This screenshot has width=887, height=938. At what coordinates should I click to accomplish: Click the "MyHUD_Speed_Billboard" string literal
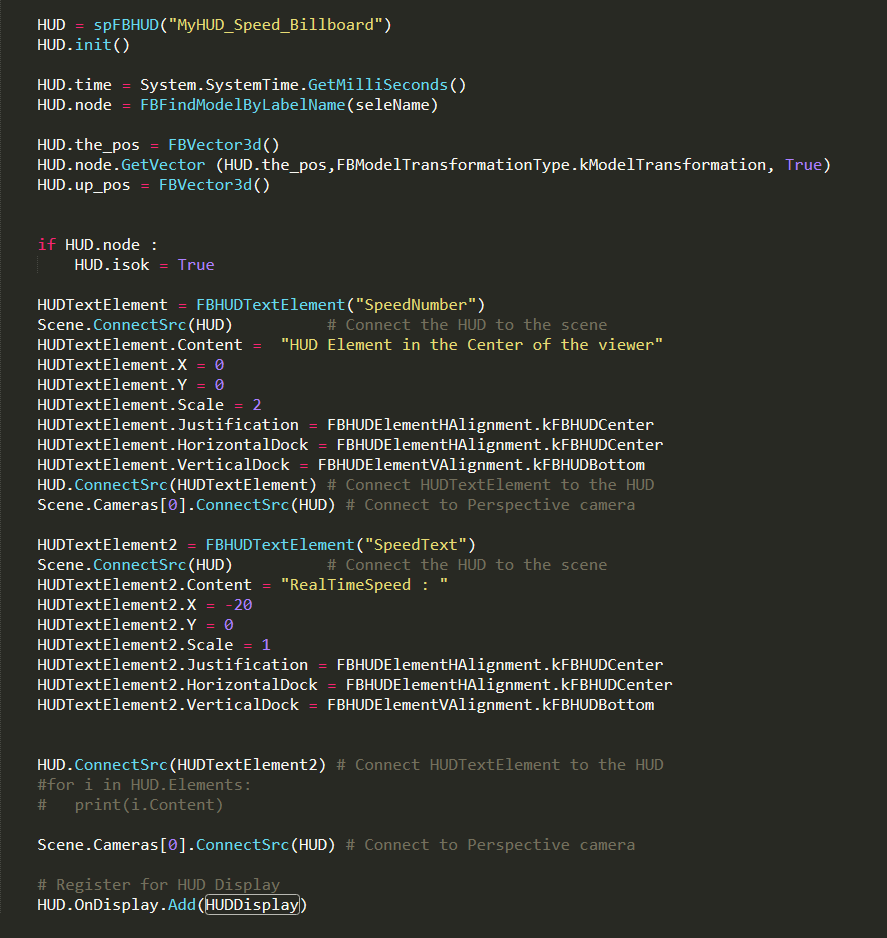pyautogui.click(x=278, y=25)
